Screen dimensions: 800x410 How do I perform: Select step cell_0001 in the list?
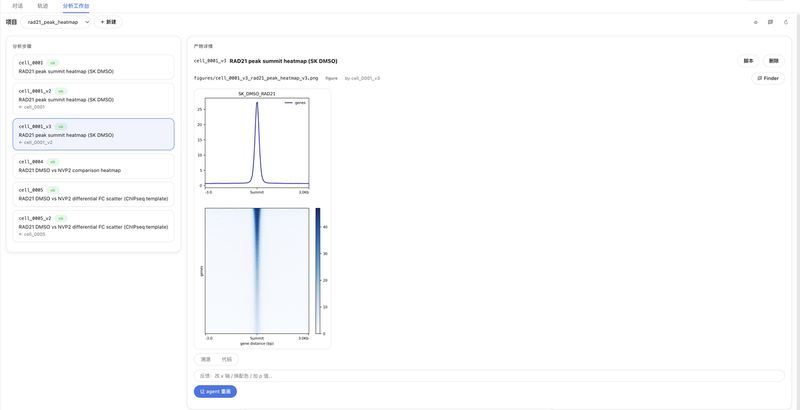(93, 67)
